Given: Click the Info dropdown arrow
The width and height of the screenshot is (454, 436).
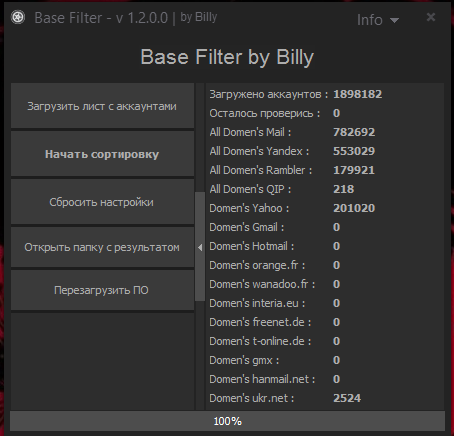Looking at the screenshot, I should coord(394,21).
